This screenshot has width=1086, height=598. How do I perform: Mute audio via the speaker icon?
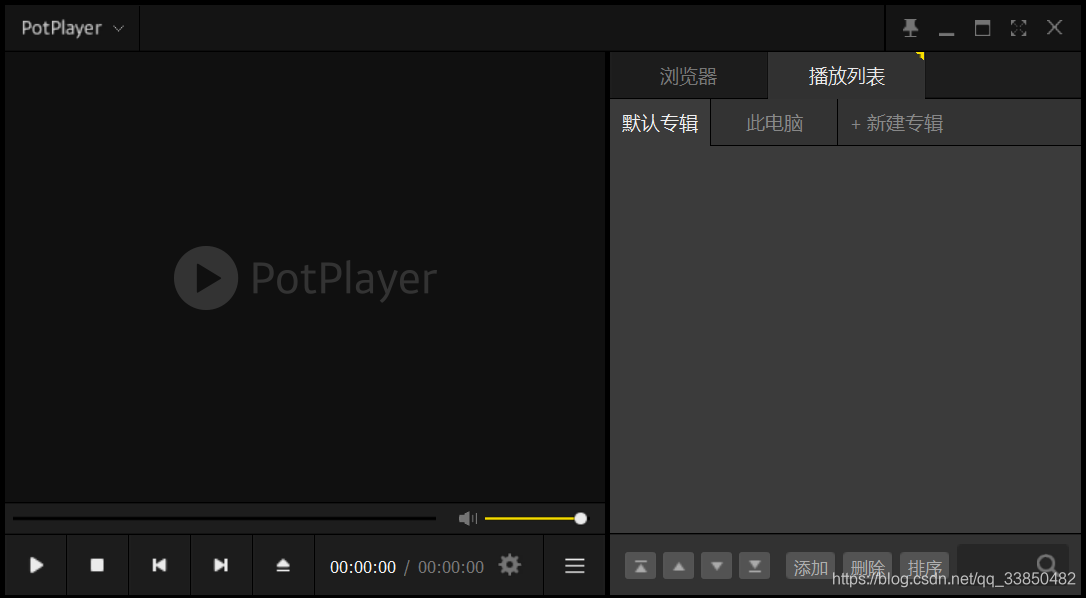point(468,518)
